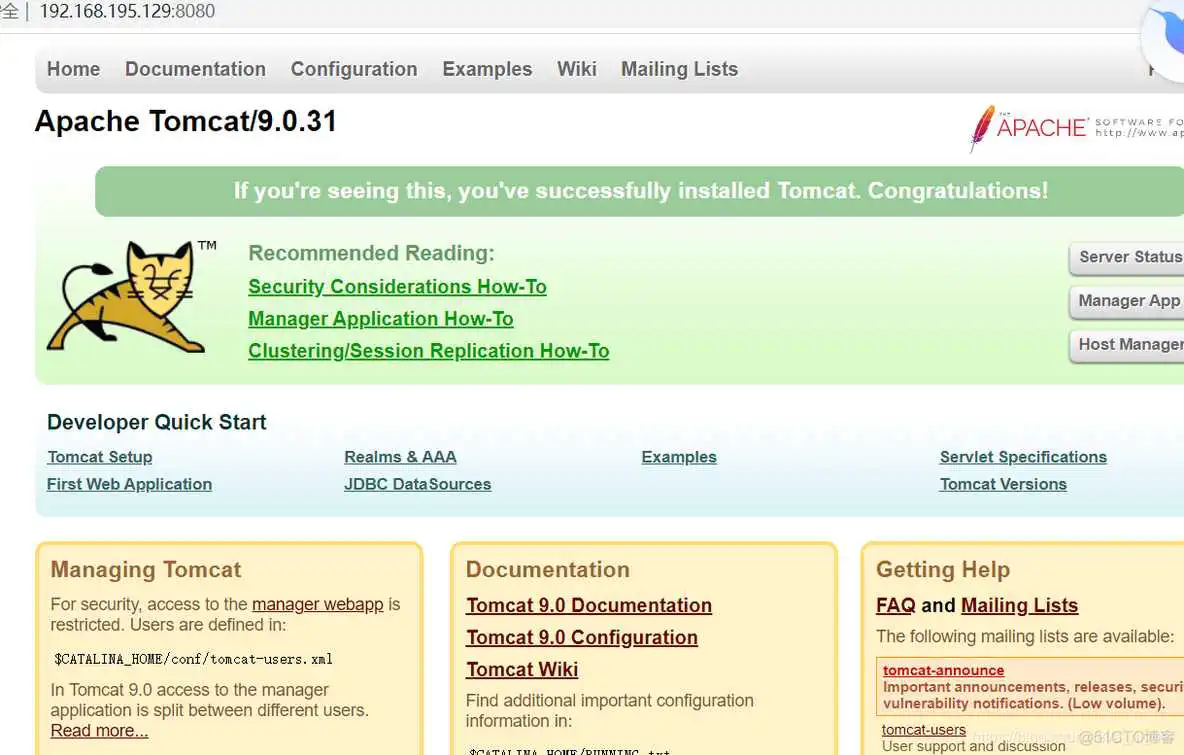The width and height of the screenshot is (1184, 755).
Task: Open Manager Application How-To link
Action: [x=381, y=319]
